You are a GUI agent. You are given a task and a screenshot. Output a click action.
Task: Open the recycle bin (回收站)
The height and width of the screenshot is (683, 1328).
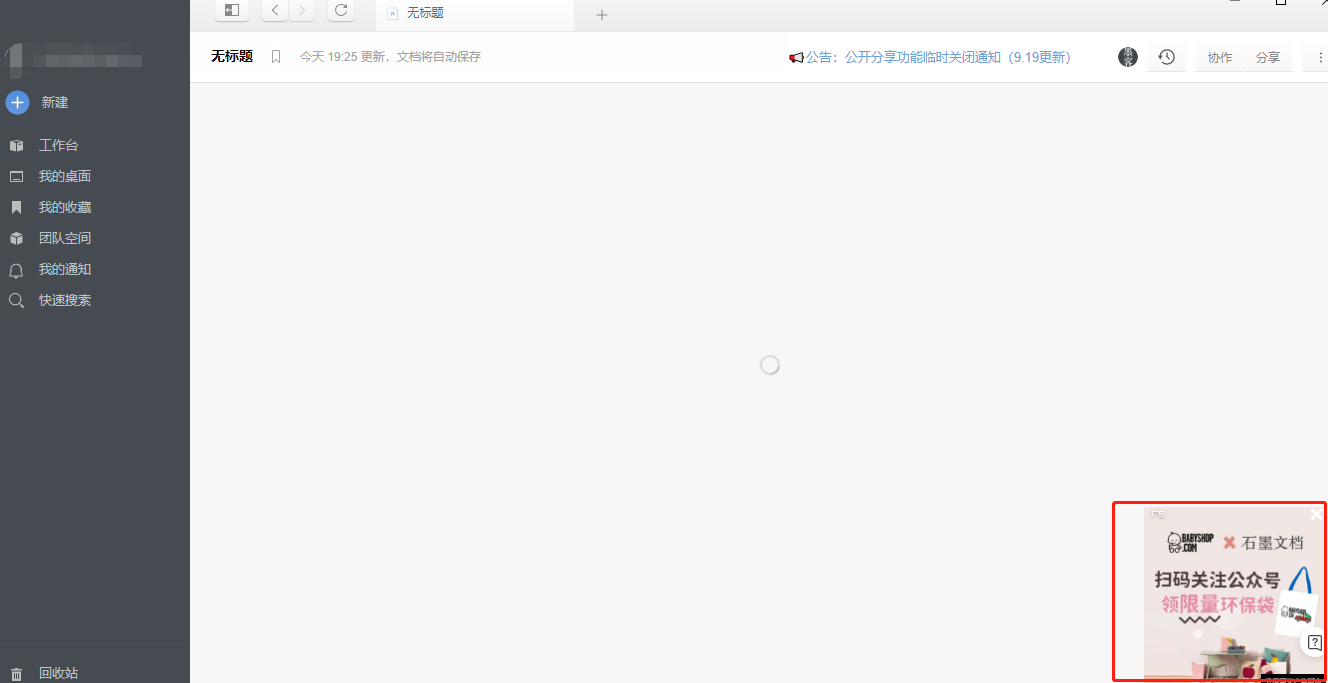tap(58, 672)
